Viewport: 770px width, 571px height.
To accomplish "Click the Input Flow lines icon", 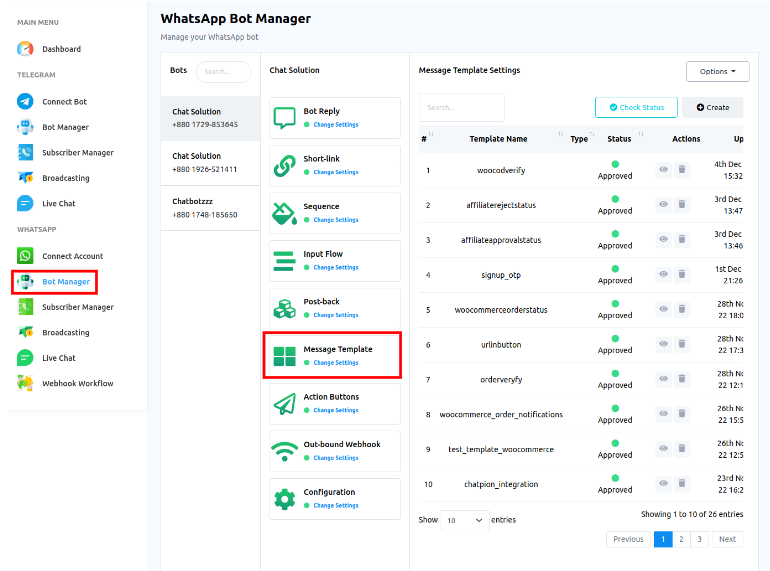I will pyautogui.click(x=285, y=261).
